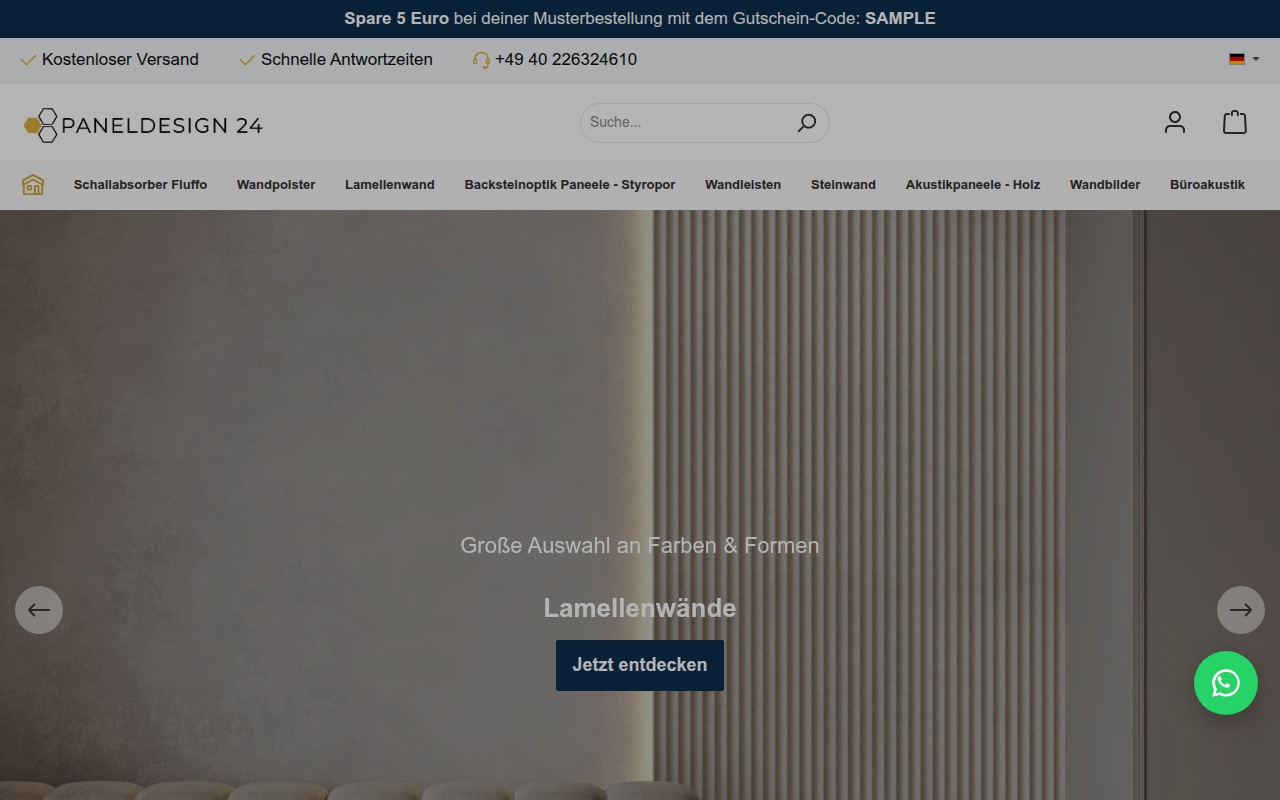Open the shopping bag cart icon
This screenshot has height=800, width=1280.
(x=1235, y=122)
